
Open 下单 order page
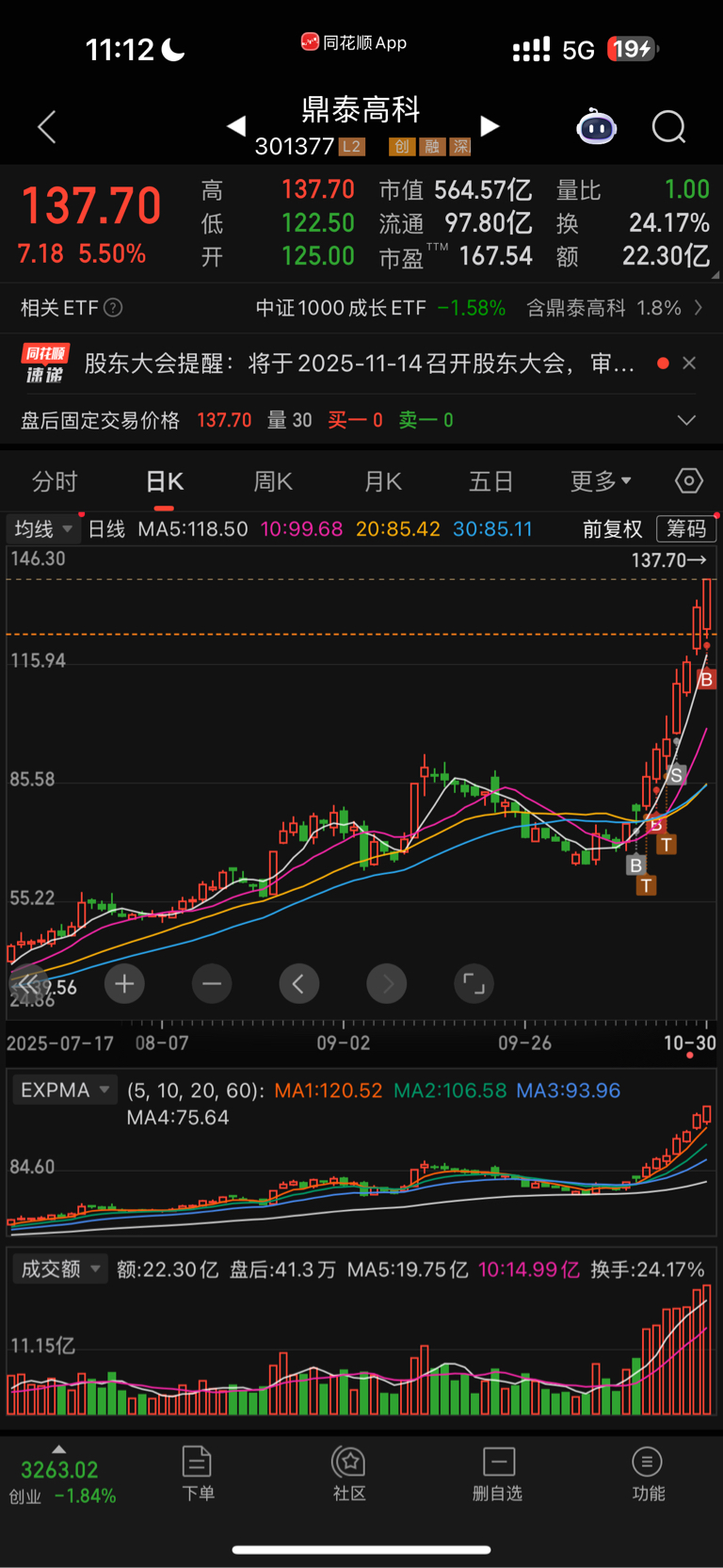(198, 1474)
